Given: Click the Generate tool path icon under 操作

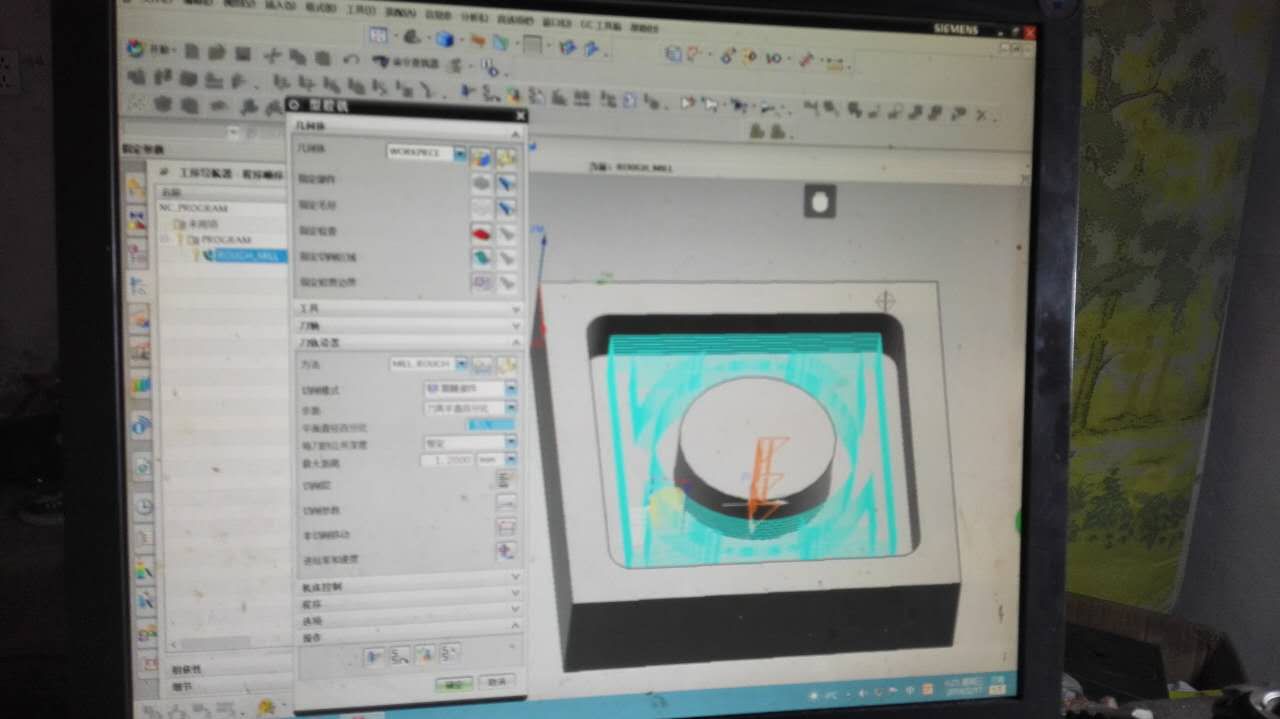Looking at the screenshot, I should pyautogui.click(x=373, y=655).
